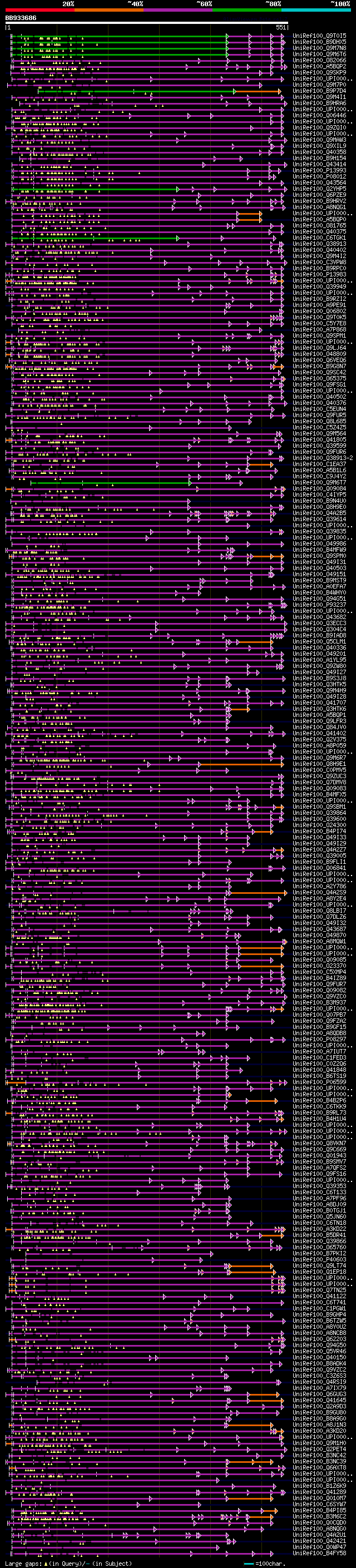Select the UniRef100_Q9M4I1 label

319,97
